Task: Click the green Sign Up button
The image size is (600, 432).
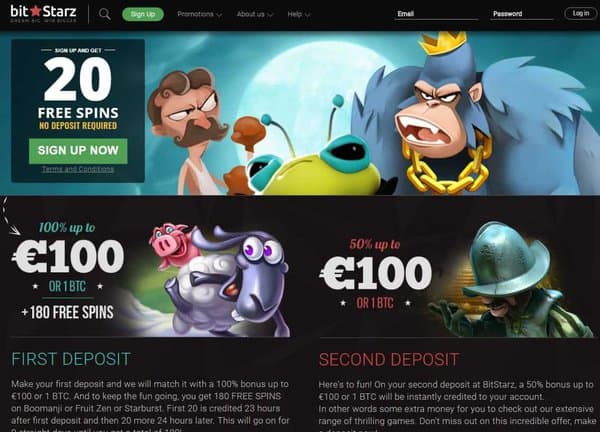Action: tap(143, 14)
